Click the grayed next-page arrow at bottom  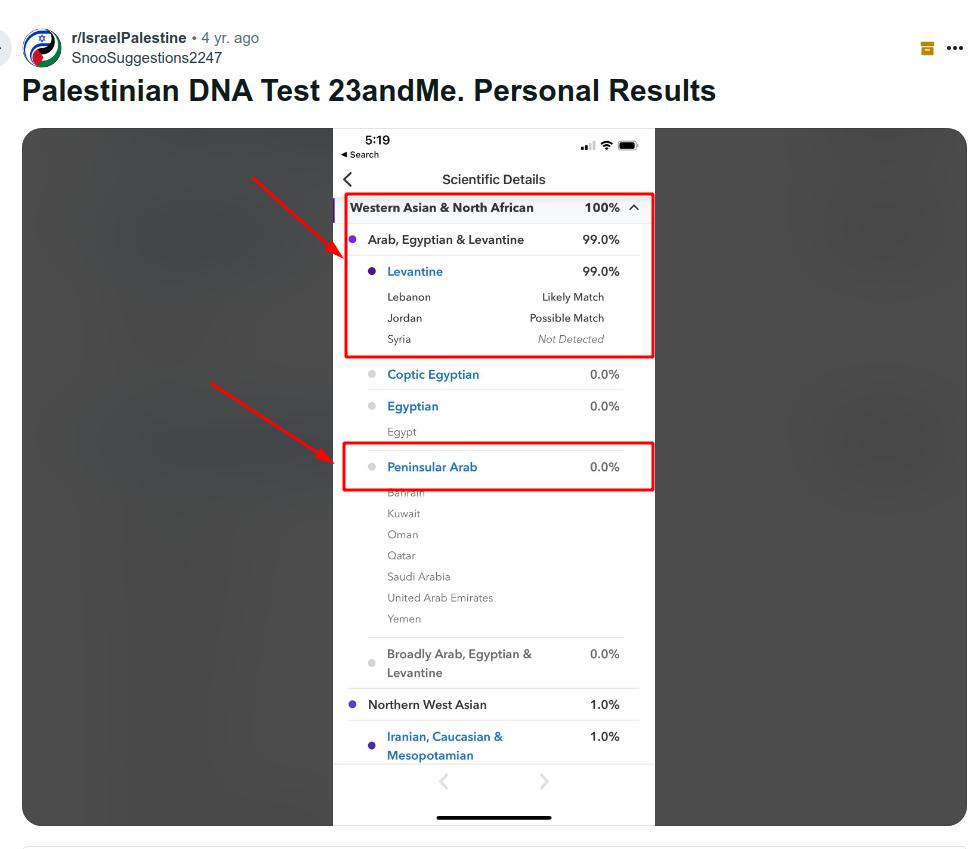[x=544, y=782]
